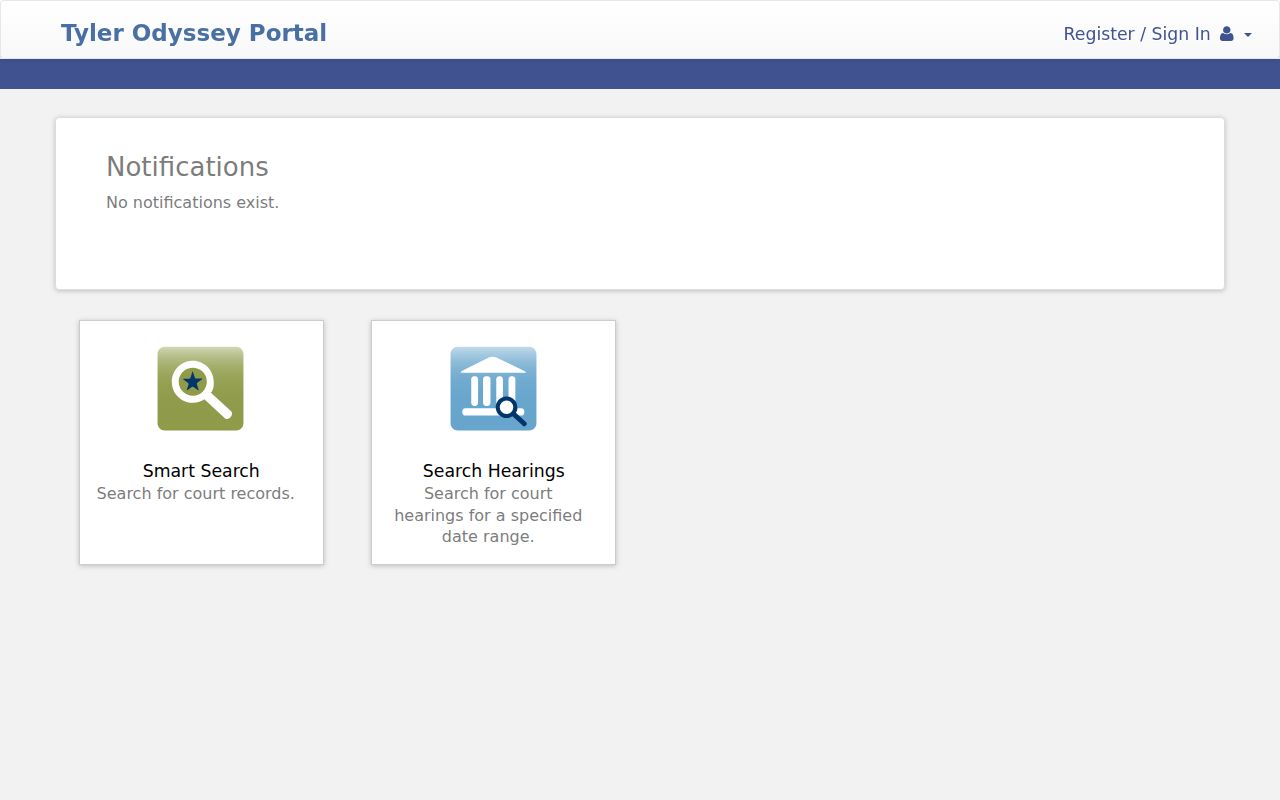Open Search Hearings courthouse icon
The width and height of the screenshot is (1280, 800).
pos(493,389)
